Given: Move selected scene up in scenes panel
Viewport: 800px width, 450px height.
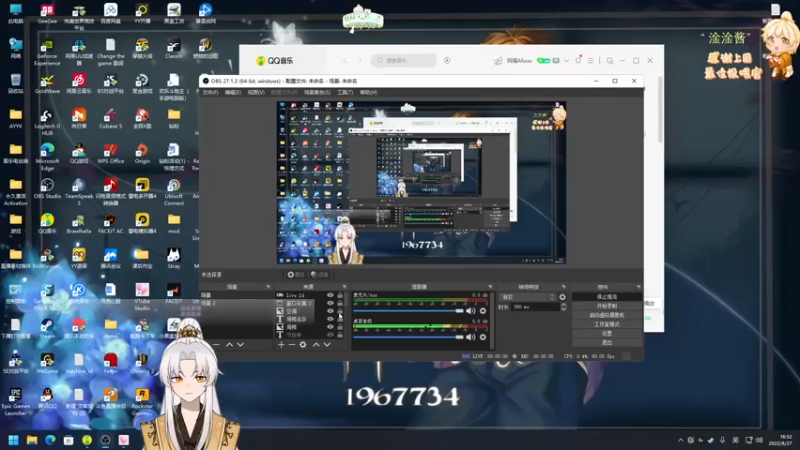Looking at the screenshot, I should click(230, 345).
